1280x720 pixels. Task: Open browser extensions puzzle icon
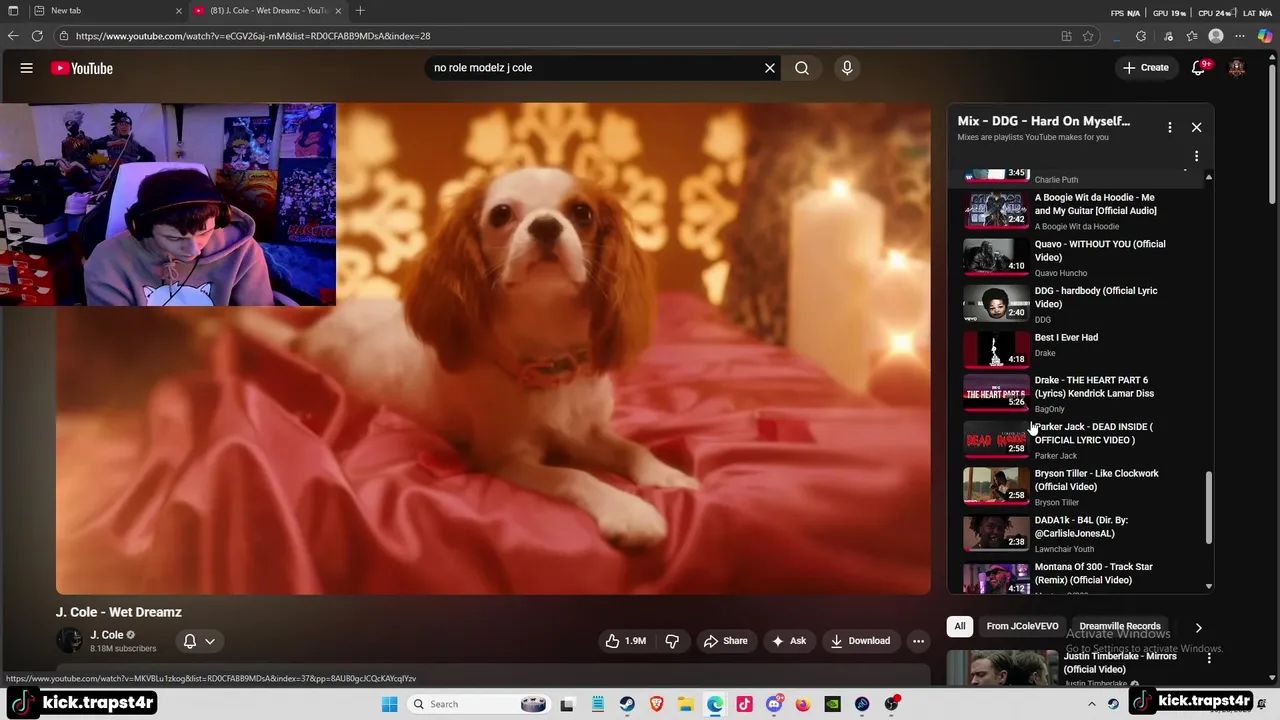pos(1141,36)
